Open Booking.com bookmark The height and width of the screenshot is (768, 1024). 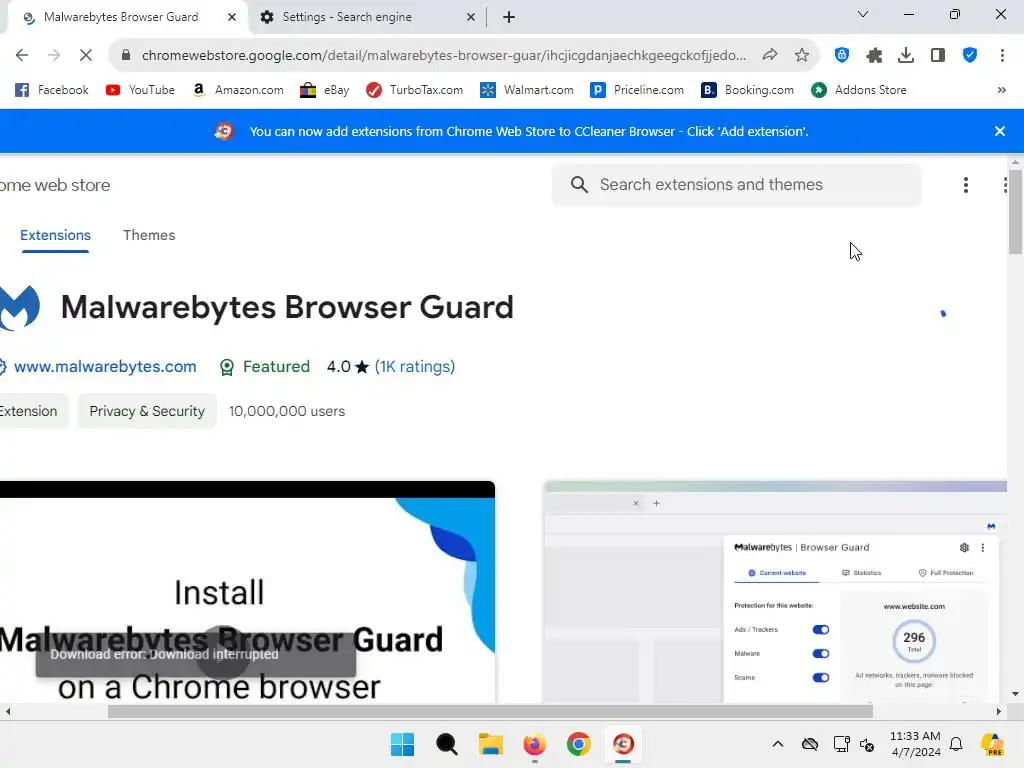747,90
